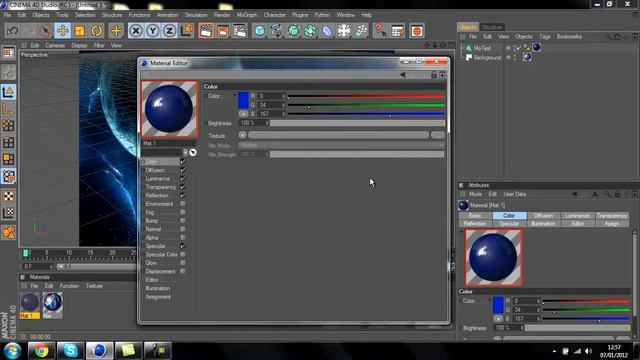Open the Tags menu in Objects manager

point(544,37)
